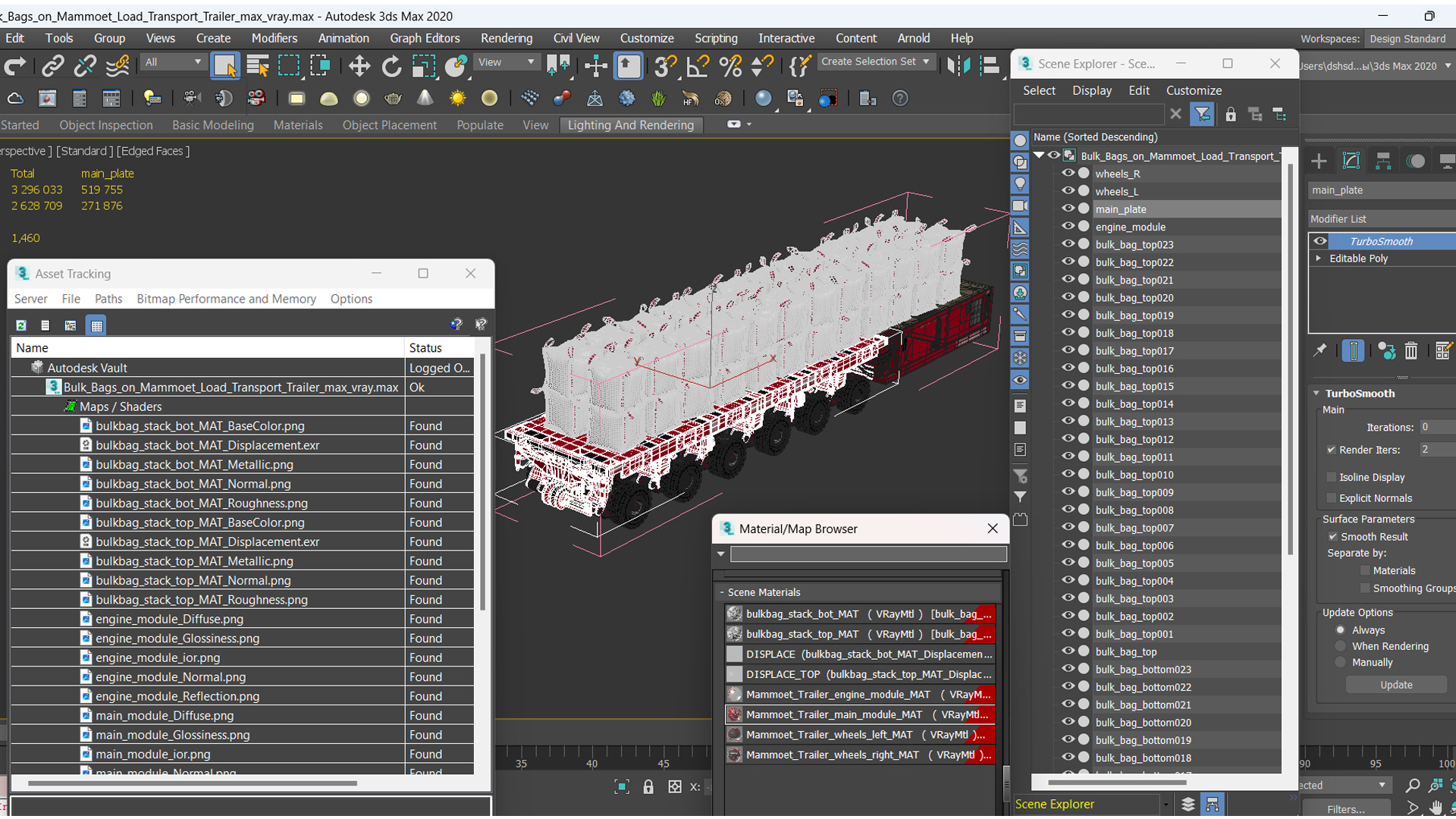Click the Undo arrow icon
Screen dimensions: 1456x819
pos(15,67)
